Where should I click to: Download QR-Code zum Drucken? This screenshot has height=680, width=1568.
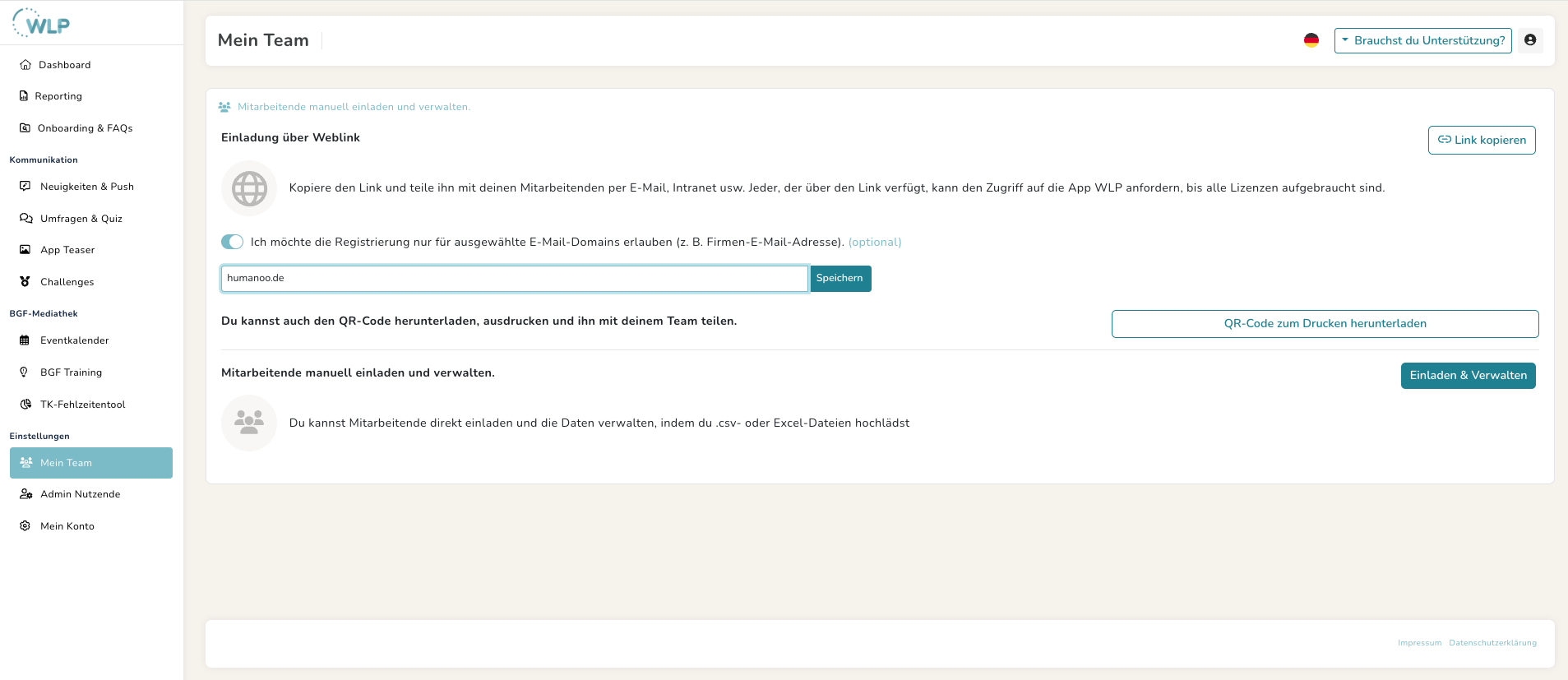[1325, 324]
